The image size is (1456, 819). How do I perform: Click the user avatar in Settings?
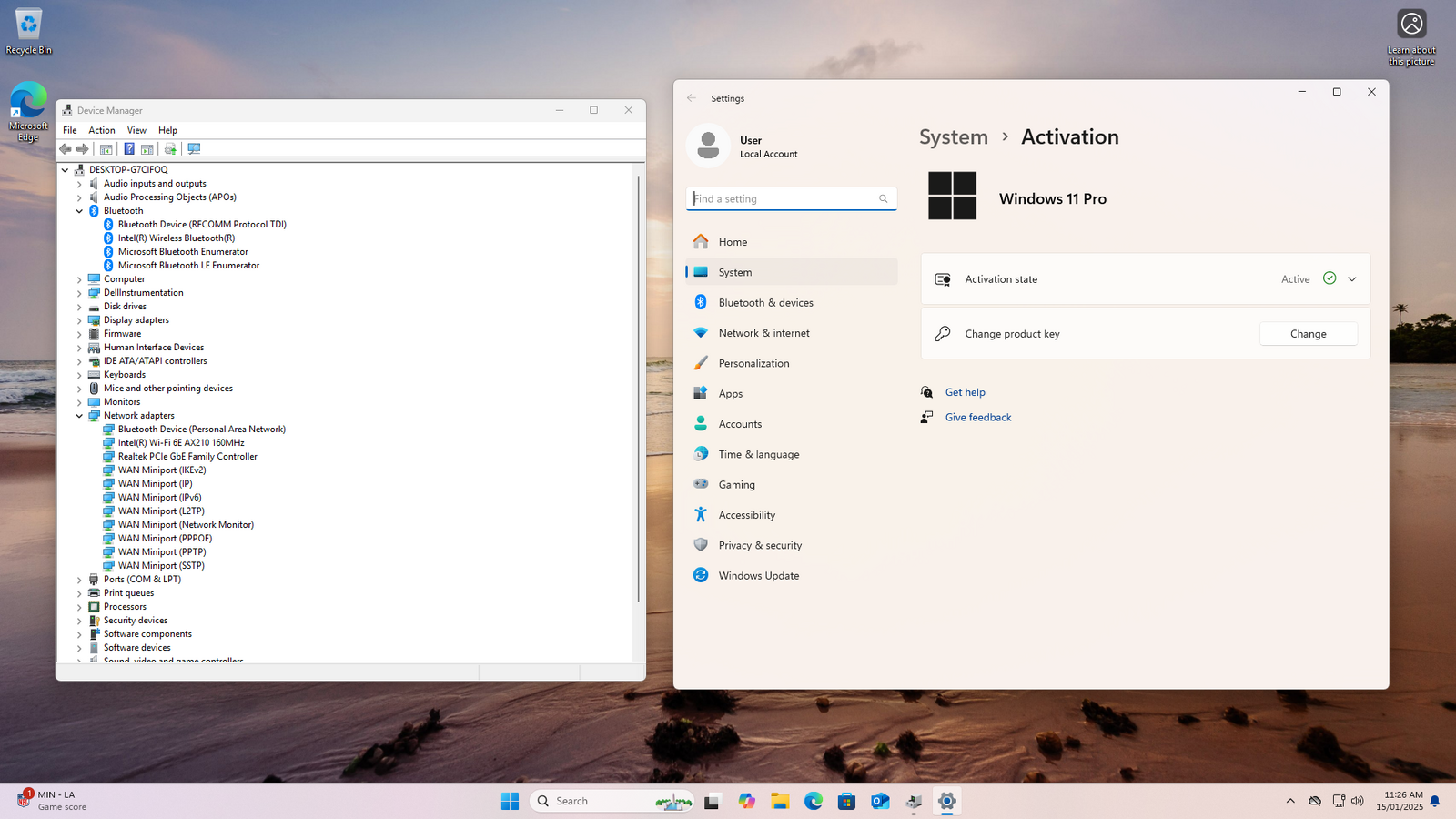coord(708,146)
